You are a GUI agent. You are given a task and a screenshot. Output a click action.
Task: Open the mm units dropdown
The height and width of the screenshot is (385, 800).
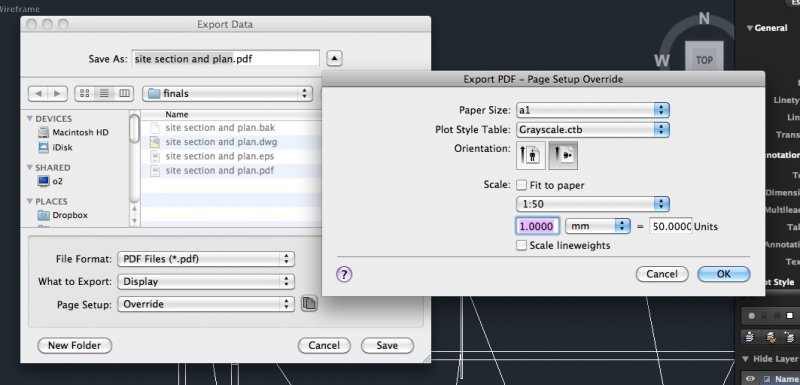pos(598,226)
